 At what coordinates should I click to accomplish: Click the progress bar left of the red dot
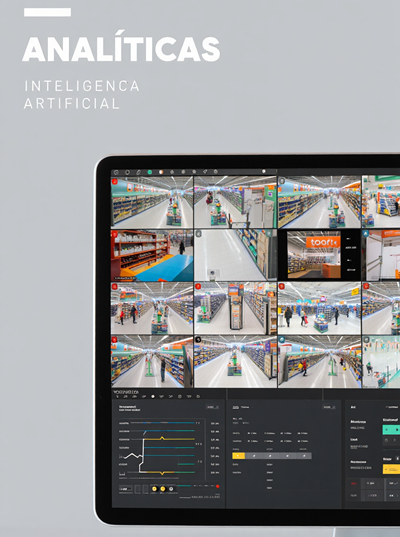coord(196,486)
